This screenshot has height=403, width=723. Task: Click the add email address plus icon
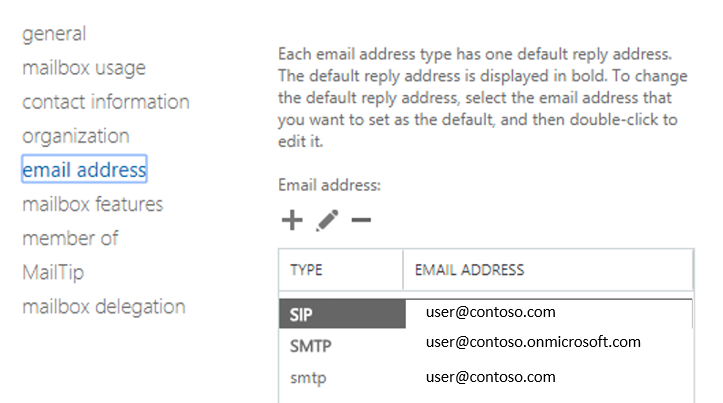(292, 220)
